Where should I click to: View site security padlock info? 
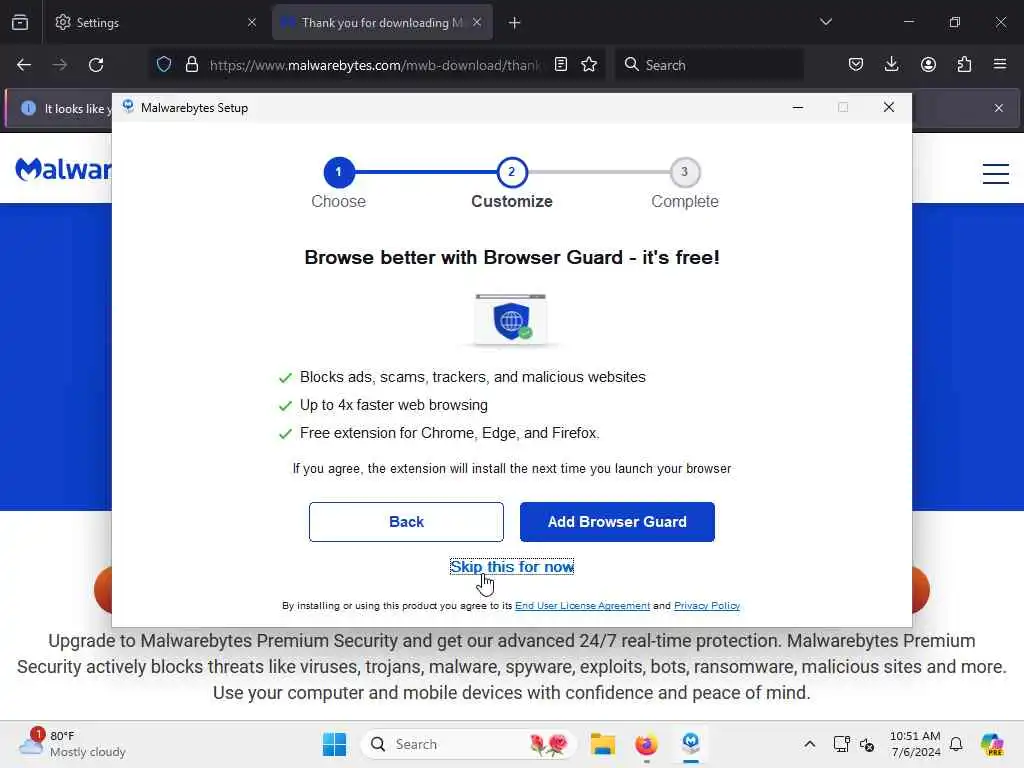[191, 64]
